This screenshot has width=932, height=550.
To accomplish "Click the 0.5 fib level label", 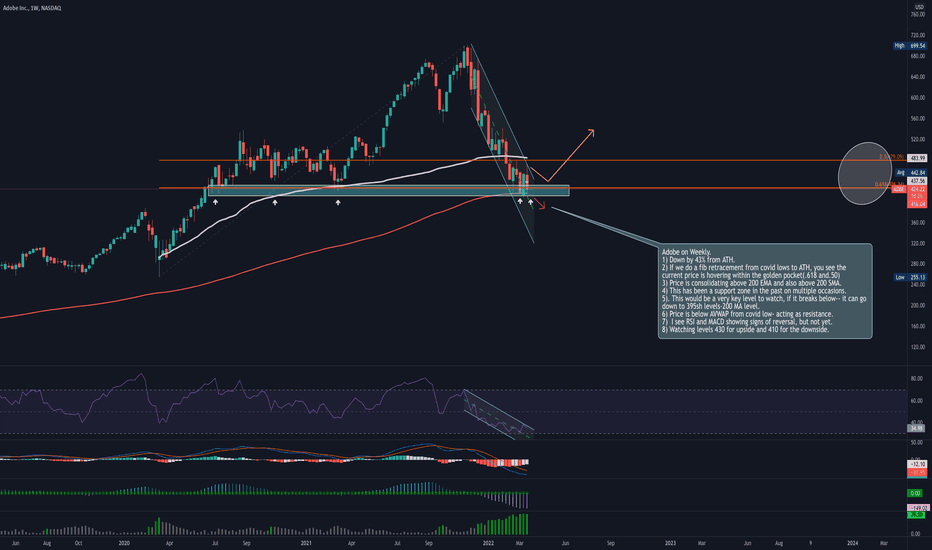I will click(x=892, y=157).
